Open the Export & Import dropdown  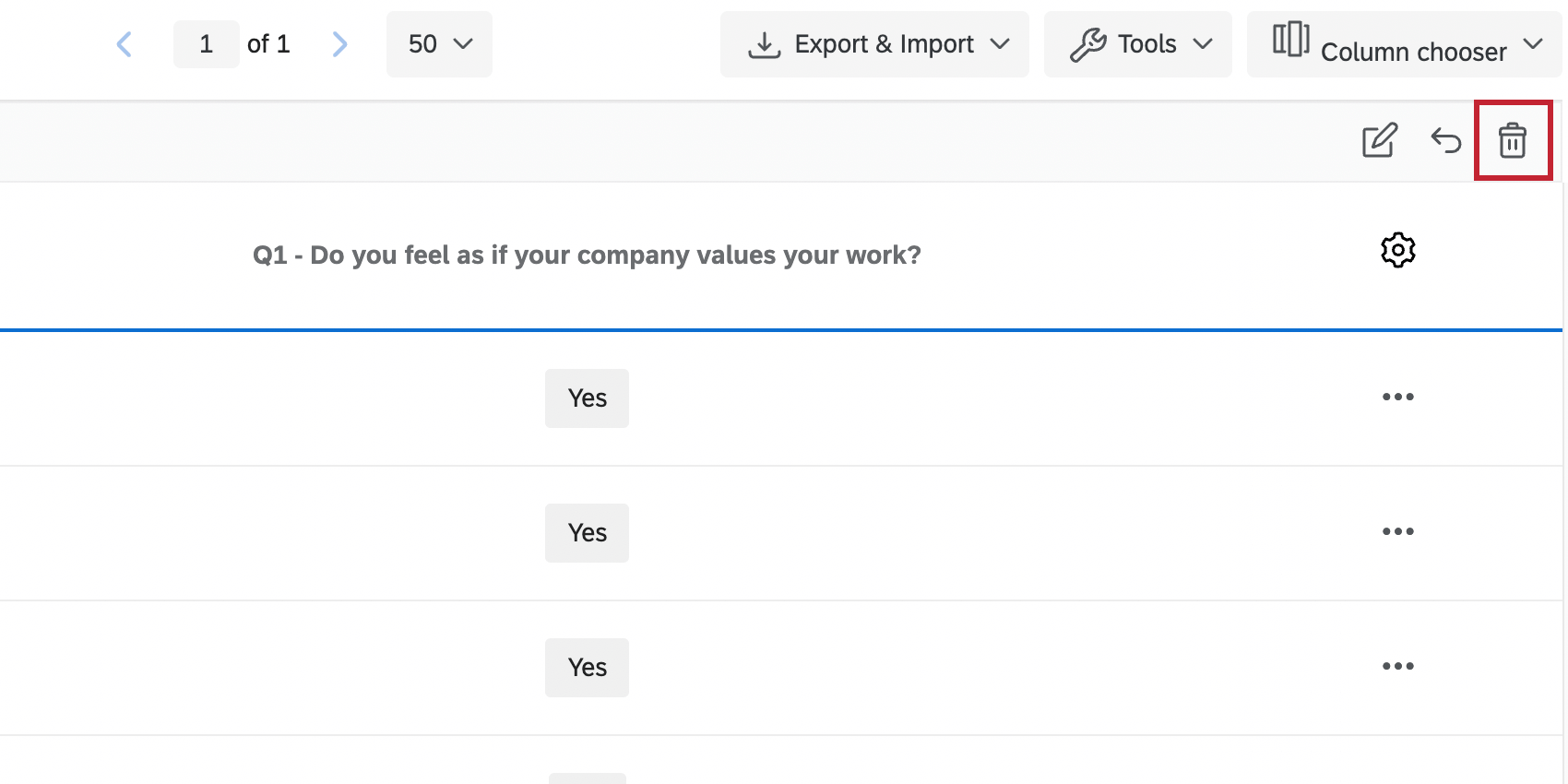tap(874, 44)
